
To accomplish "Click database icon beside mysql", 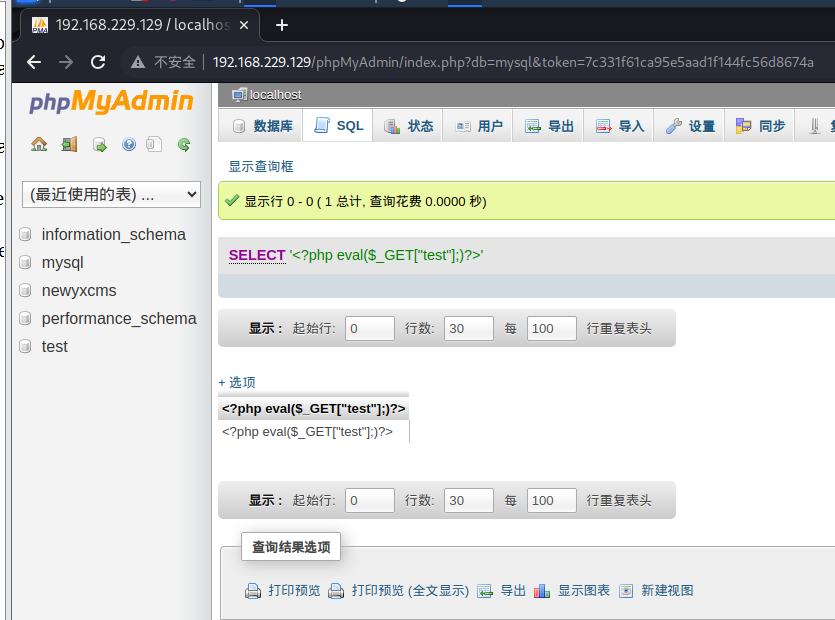I will (25, 263).
